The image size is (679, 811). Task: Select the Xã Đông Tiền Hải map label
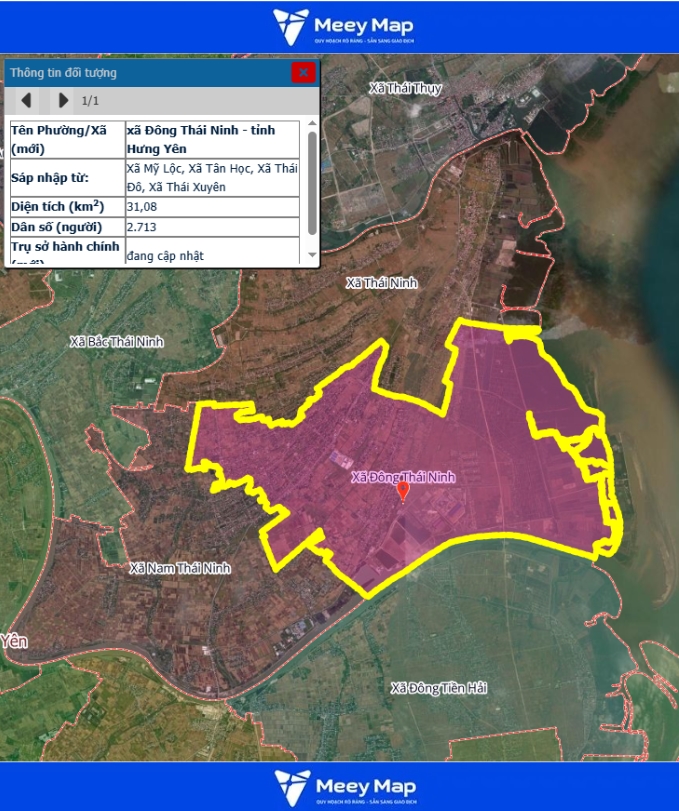439,688
